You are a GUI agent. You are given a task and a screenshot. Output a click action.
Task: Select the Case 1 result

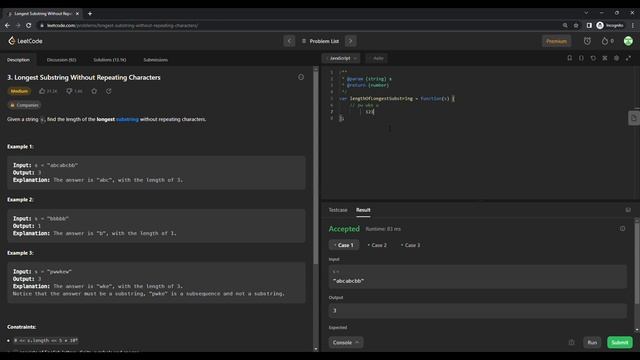[344, 245]
